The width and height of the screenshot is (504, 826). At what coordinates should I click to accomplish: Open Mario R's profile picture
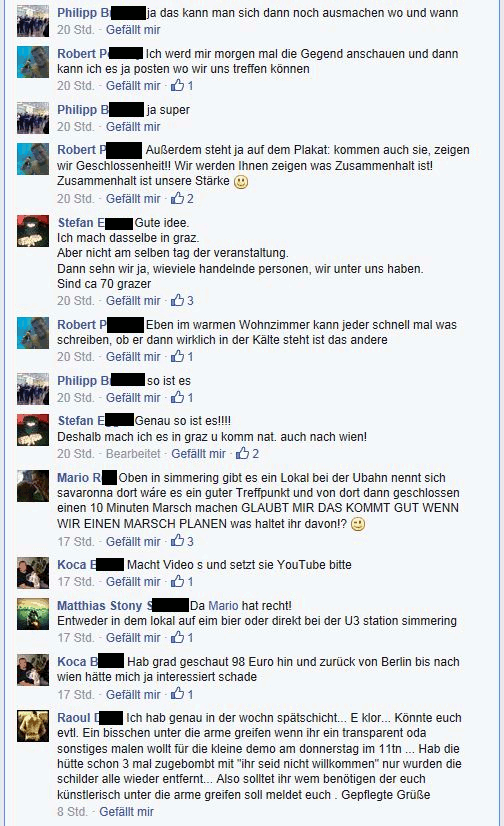(33, 486)
